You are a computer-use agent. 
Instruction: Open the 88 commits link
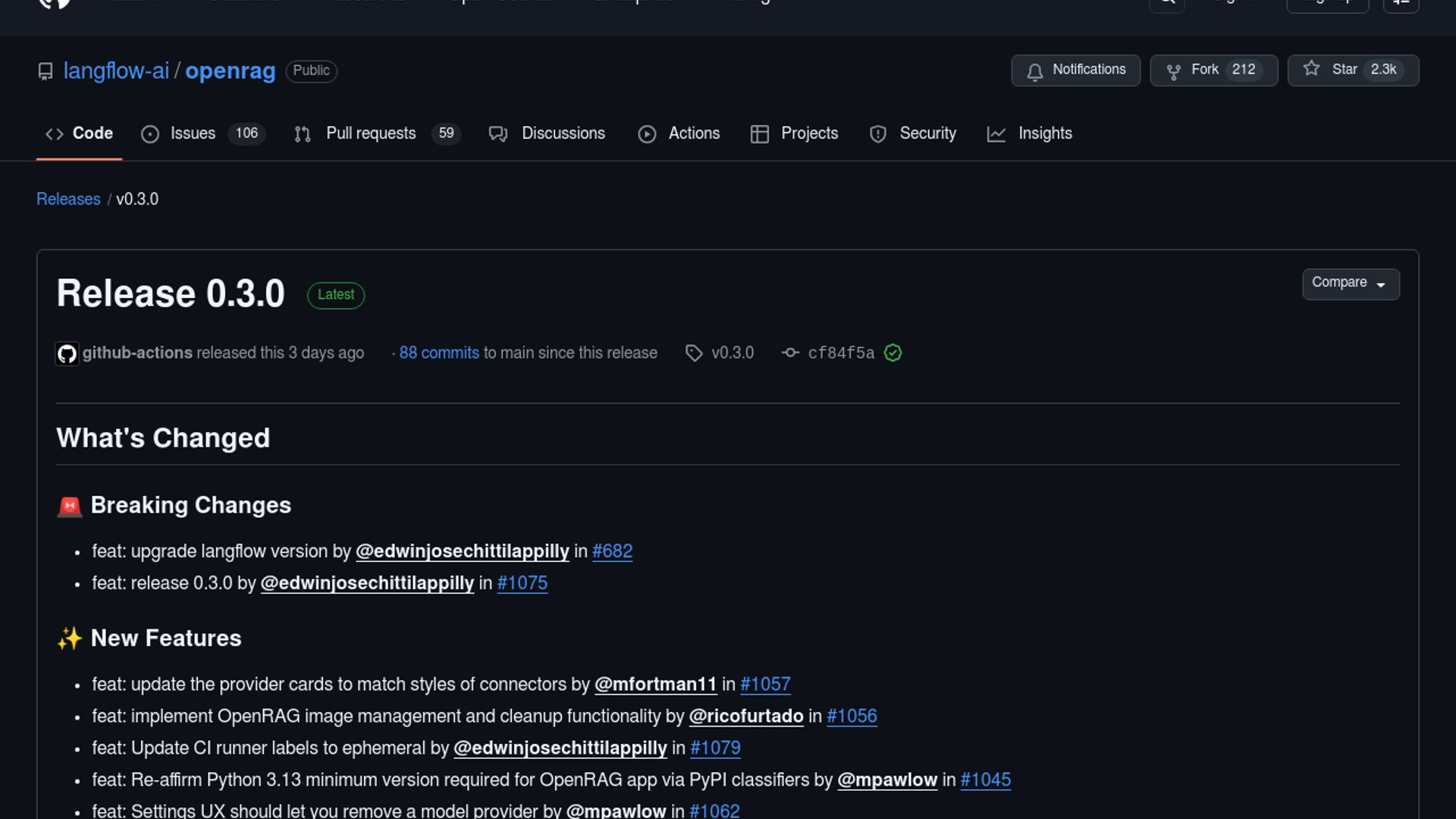pos(439,353)
